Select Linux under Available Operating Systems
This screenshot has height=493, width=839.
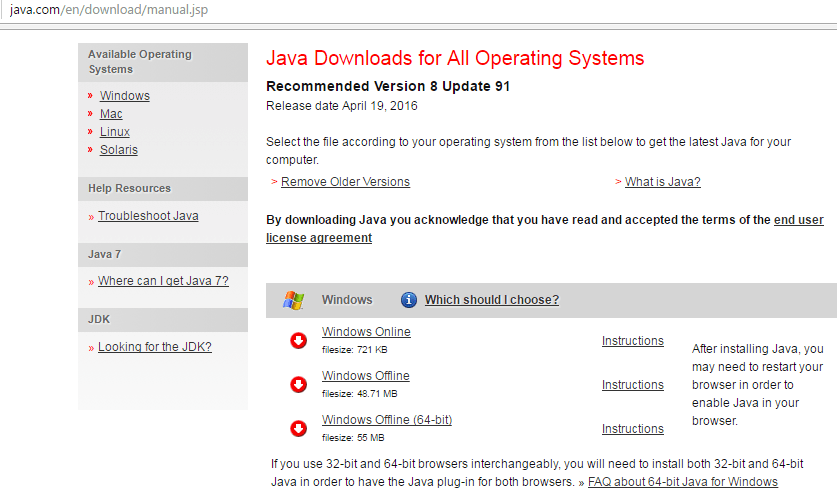[115, 132]
